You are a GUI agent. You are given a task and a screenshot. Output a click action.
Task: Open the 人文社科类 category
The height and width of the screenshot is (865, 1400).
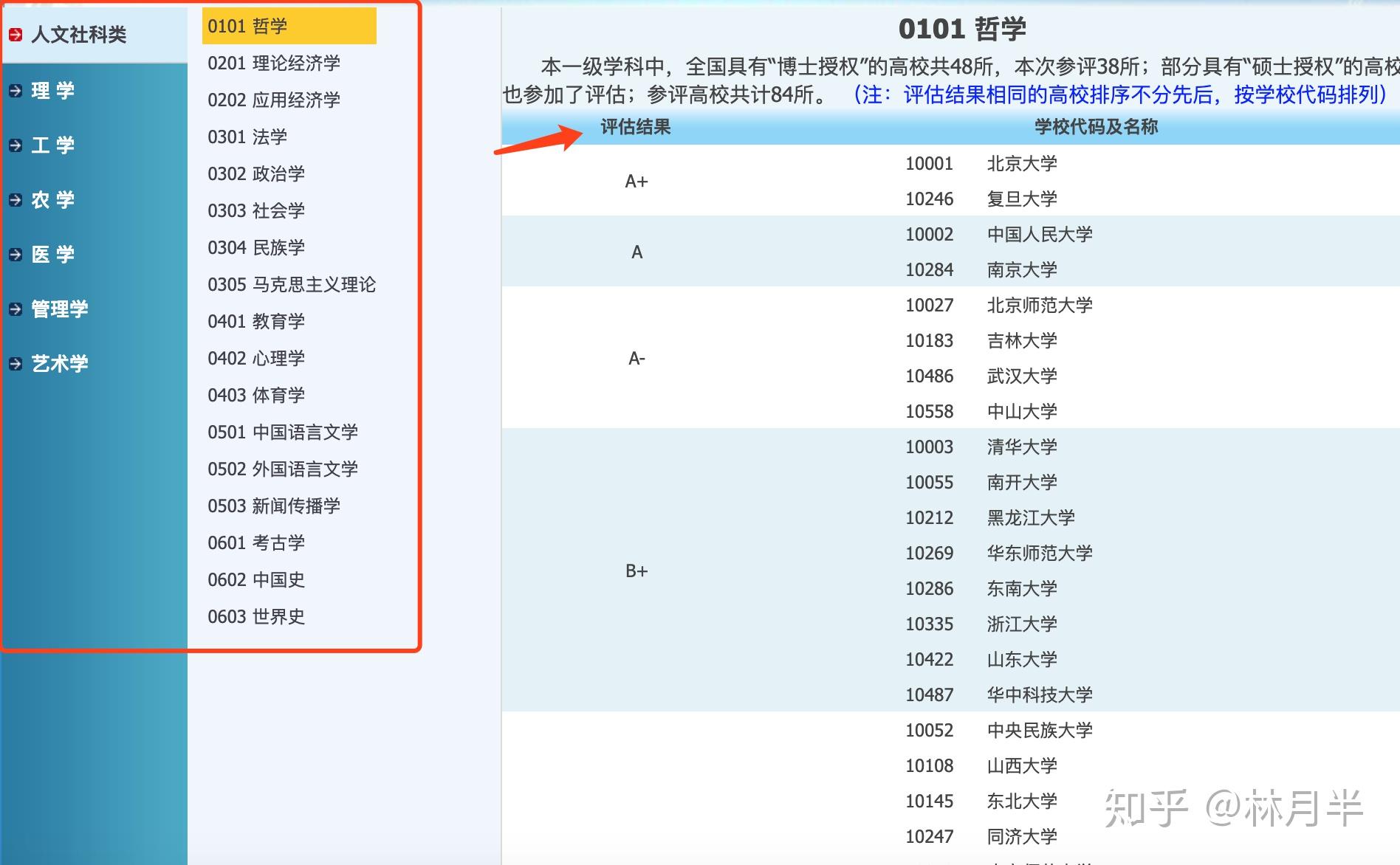78,35
